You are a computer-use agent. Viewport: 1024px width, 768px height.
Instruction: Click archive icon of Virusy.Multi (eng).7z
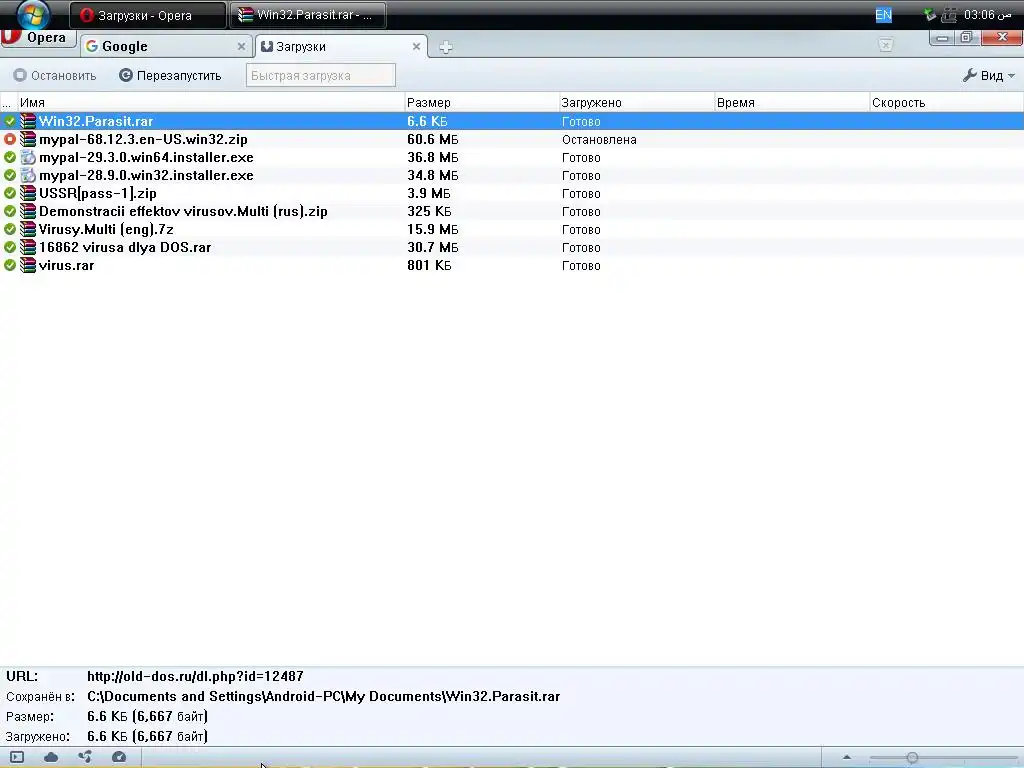[x=27, y=229]
